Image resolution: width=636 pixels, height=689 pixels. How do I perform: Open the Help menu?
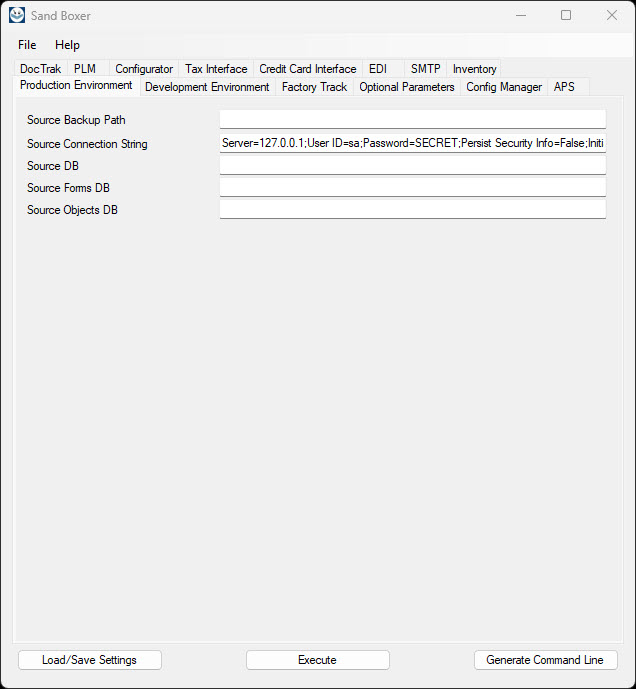point(67,45)
